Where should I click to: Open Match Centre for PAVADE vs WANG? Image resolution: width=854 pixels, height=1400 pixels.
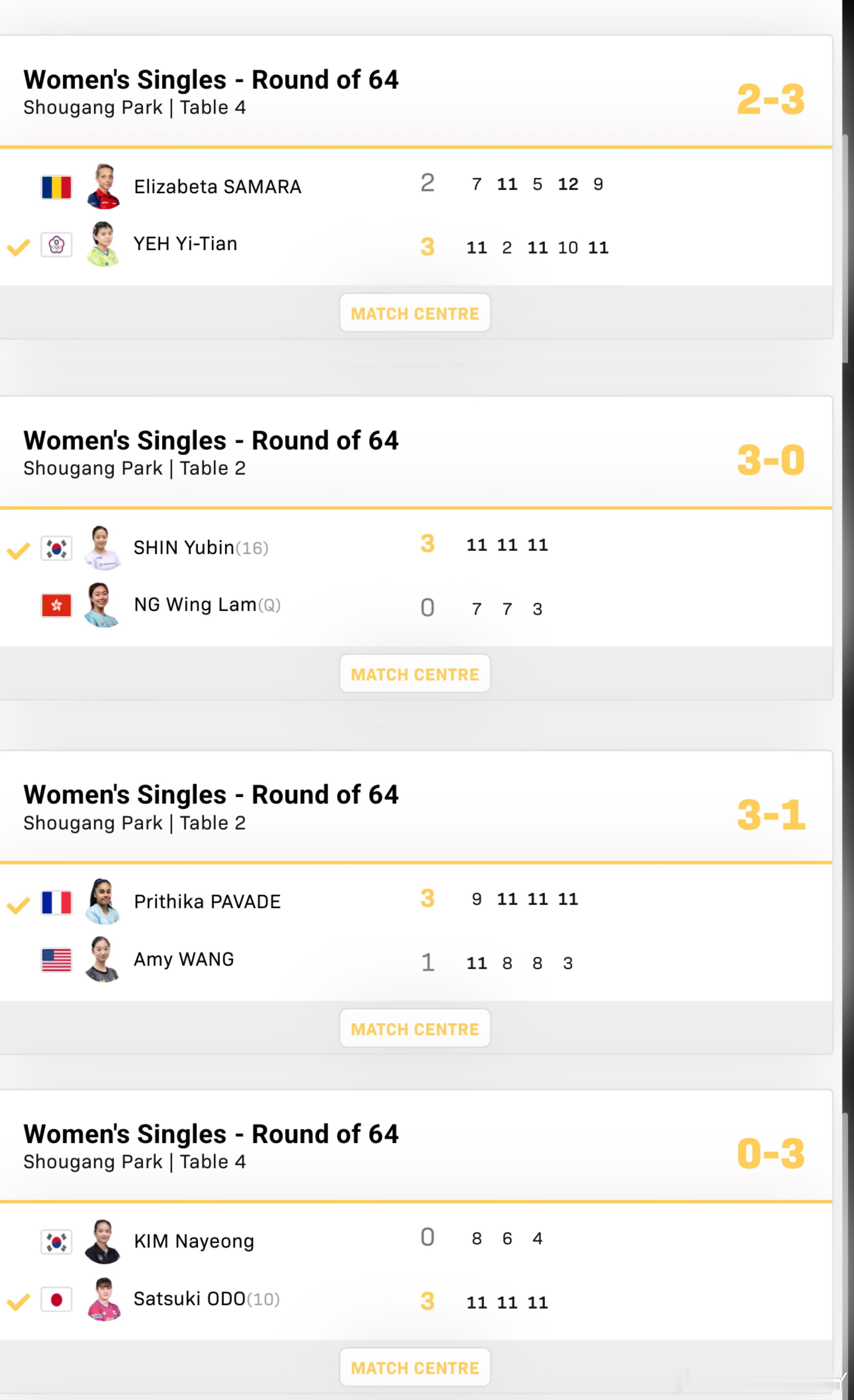tap(415, 1028)
